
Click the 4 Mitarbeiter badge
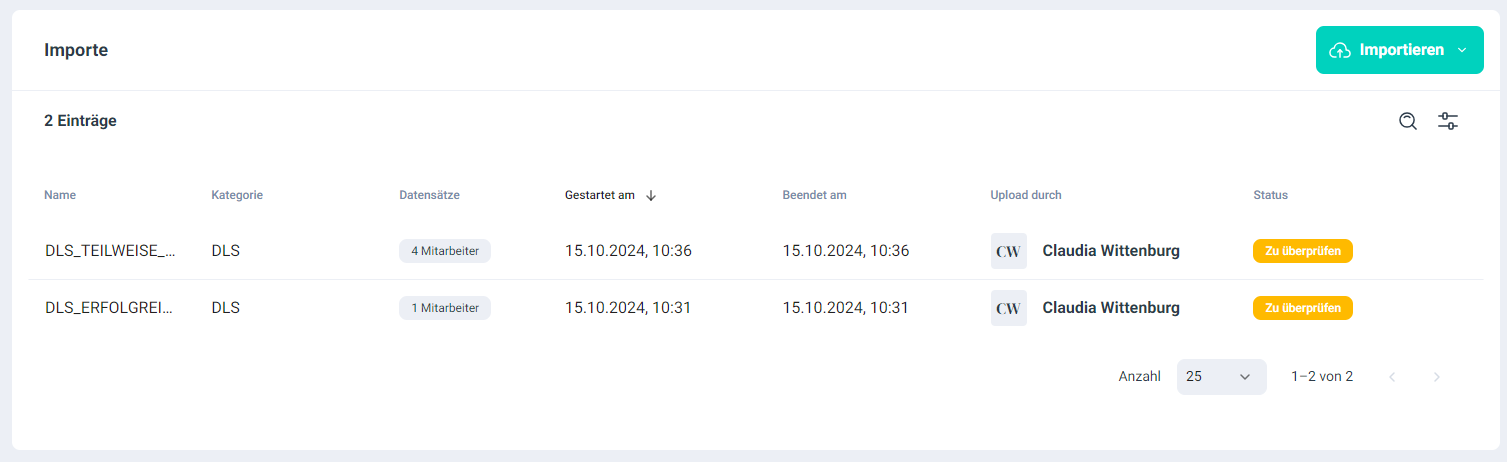click(445, 251)
